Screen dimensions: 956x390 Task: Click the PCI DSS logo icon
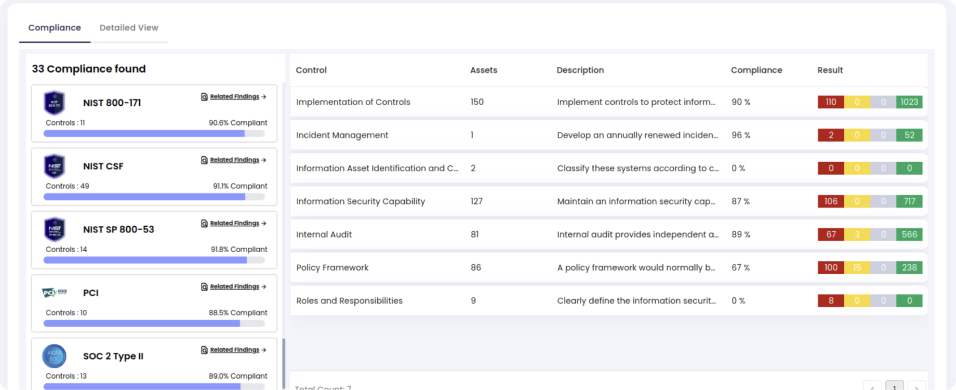click(54, 293)
